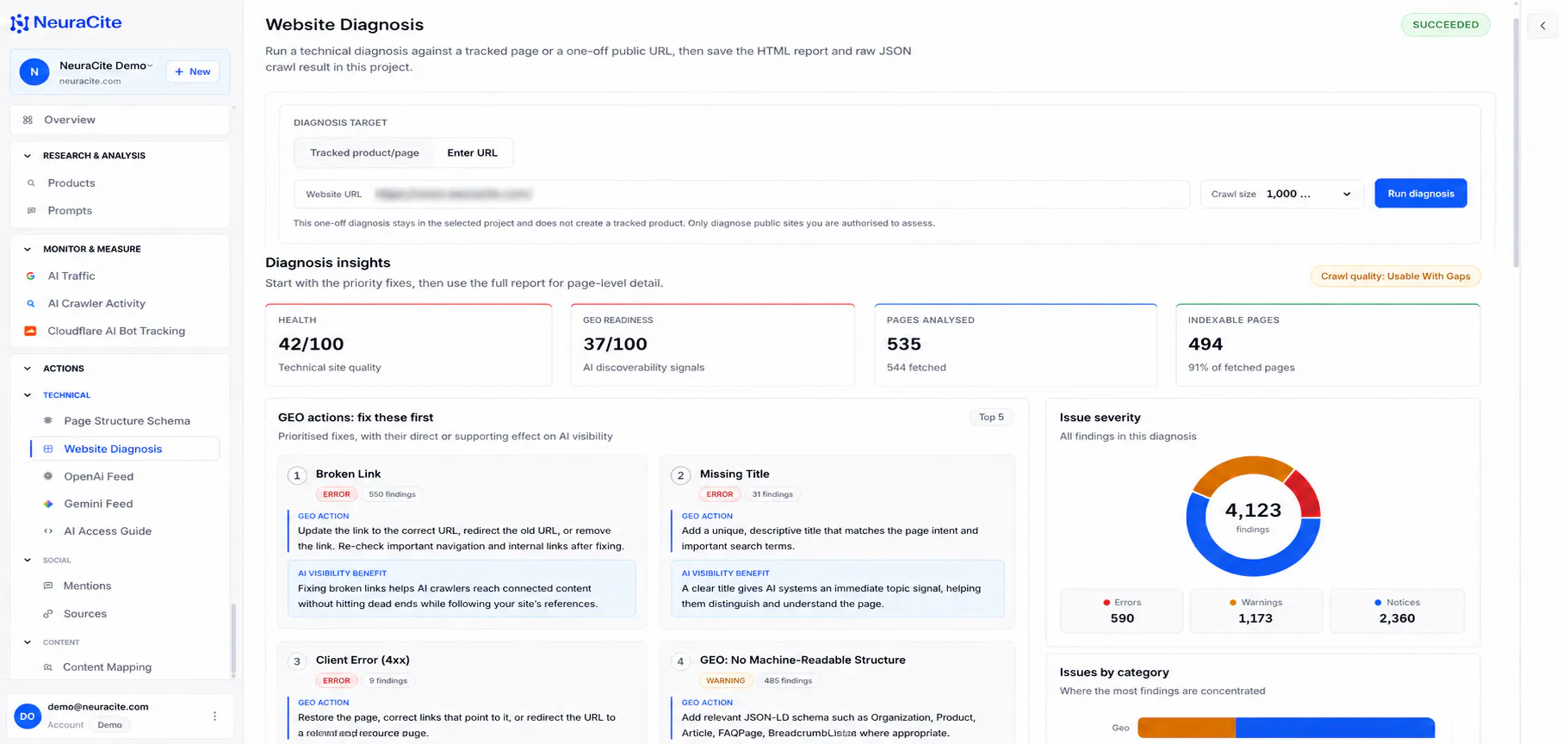Collapse the right panel chevron

(1543, 26)
